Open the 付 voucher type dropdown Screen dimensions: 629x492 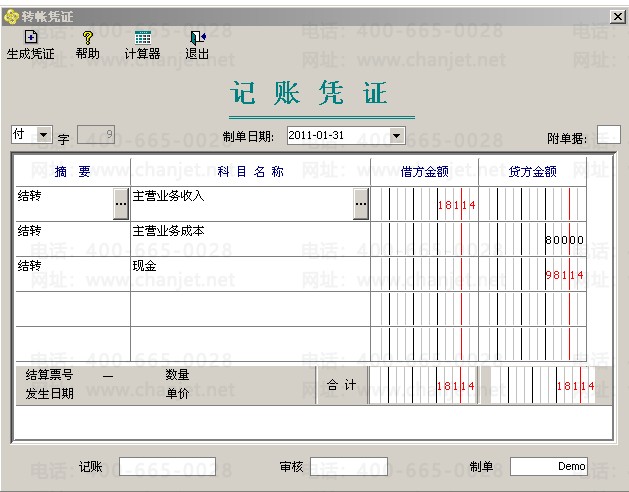(44, 134)
